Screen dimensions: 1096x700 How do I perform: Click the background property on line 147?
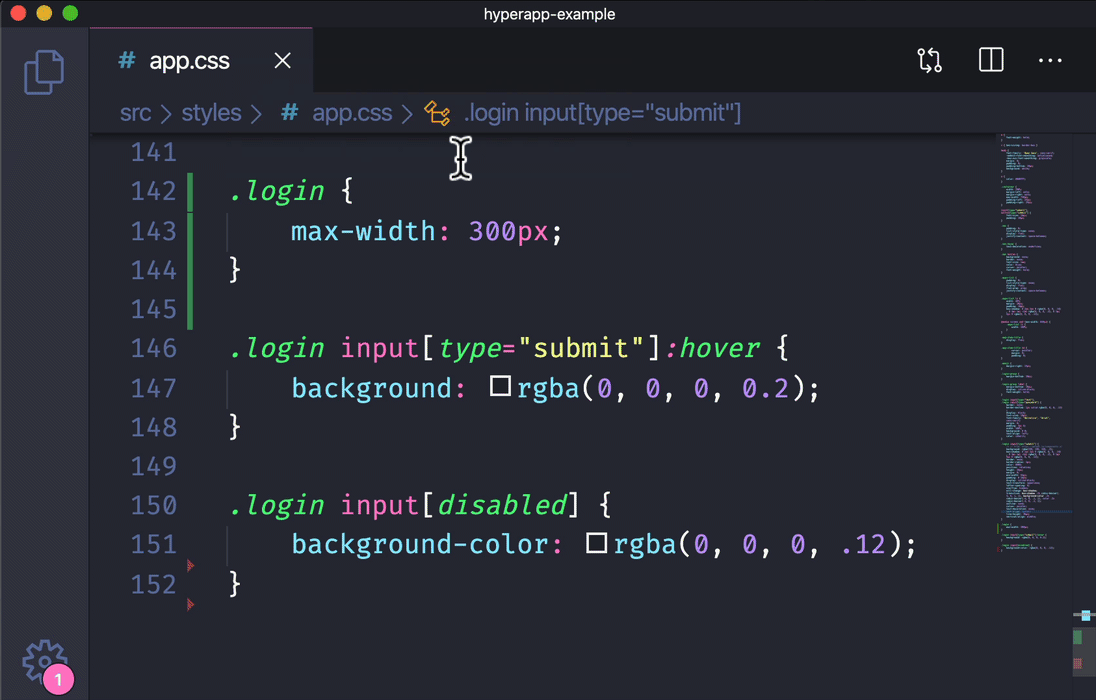(371, 387)
